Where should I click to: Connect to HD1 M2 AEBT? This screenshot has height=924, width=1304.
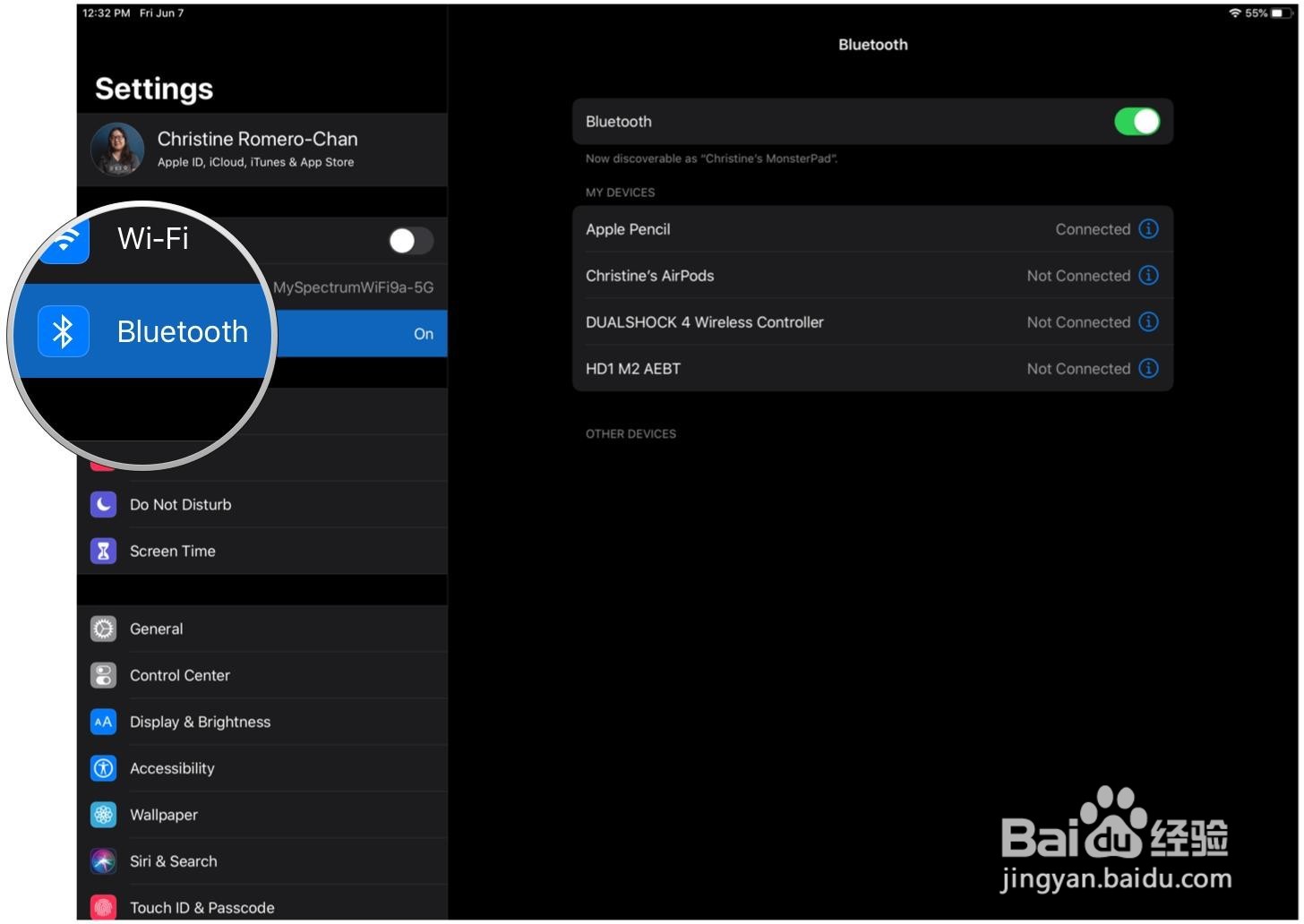click(x=872, y=369)
